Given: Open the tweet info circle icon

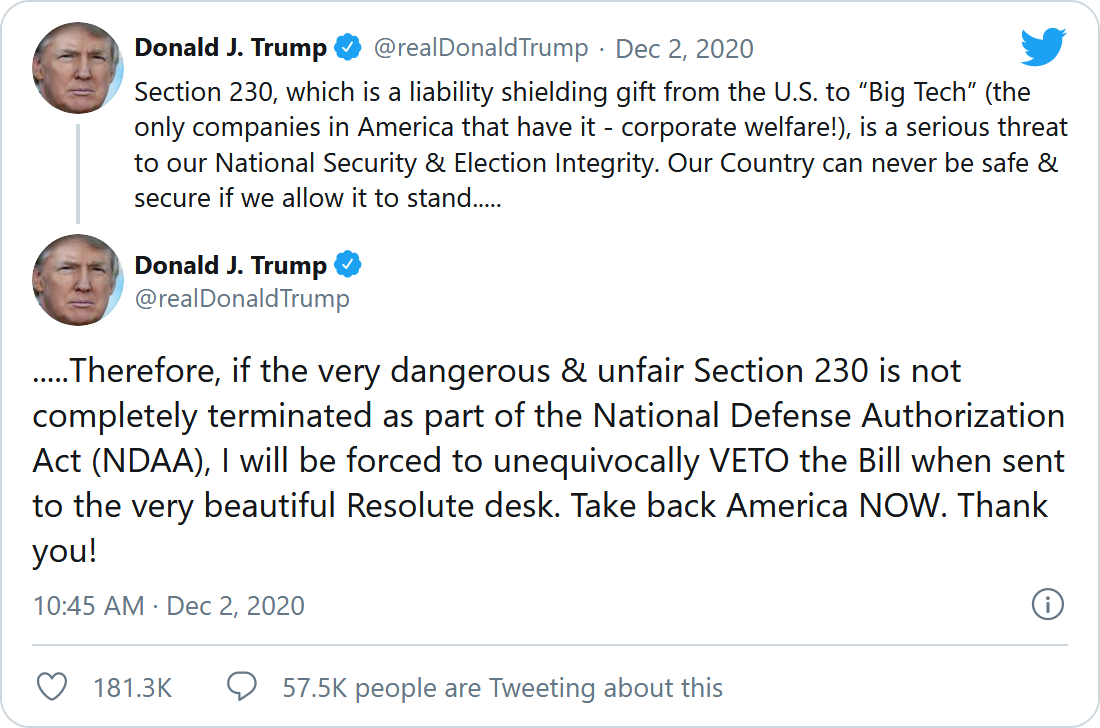Looking at the screenshot, I should click(x=1047, y=604).
